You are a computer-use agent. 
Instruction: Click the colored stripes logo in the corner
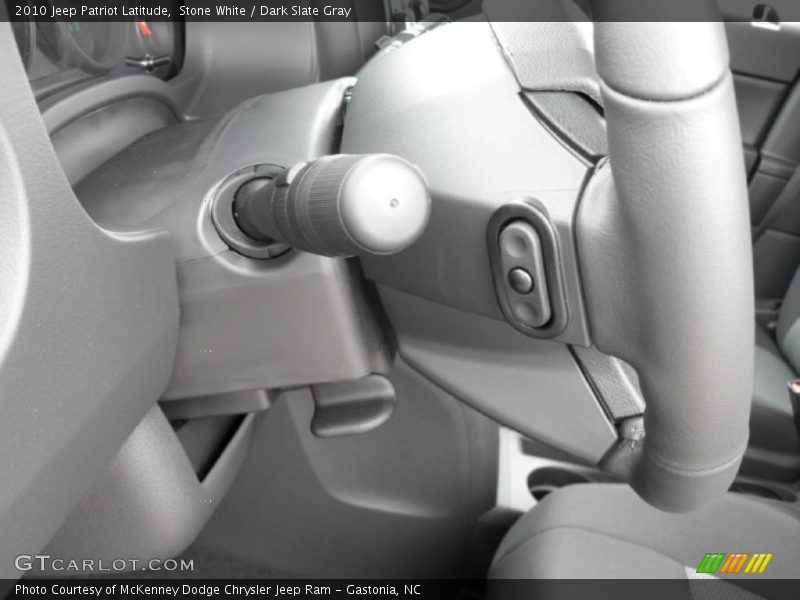(x=733, y=563)
